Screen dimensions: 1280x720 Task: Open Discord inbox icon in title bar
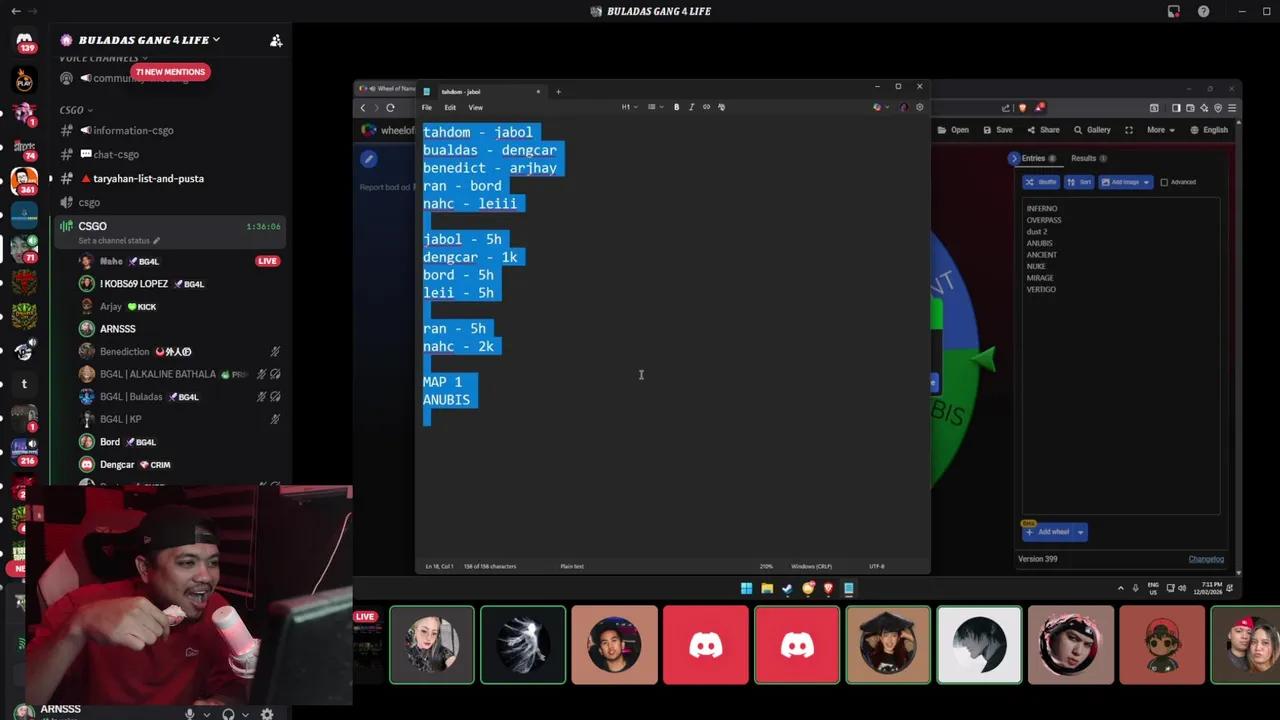(x=1174, y=11)
